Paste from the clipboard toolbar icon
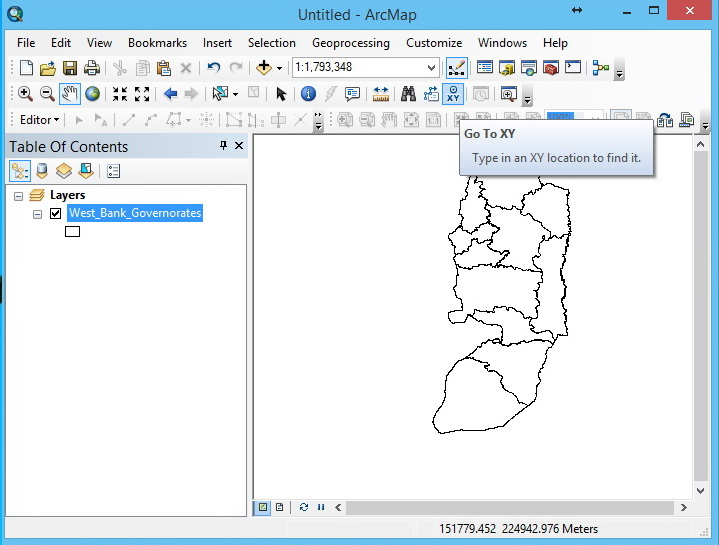This screenshot has height=545, width=719. pos(164,68)
